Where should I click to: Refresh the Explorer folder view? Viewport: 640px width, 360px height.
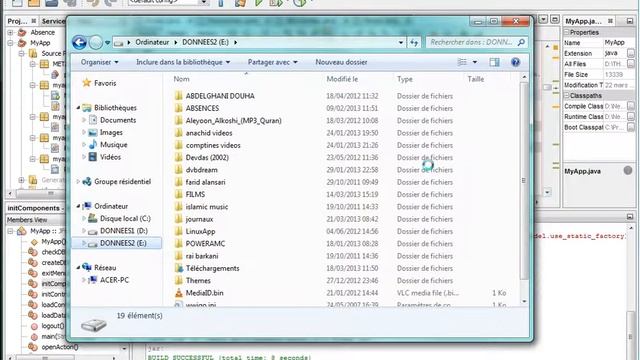coord(414,42)
